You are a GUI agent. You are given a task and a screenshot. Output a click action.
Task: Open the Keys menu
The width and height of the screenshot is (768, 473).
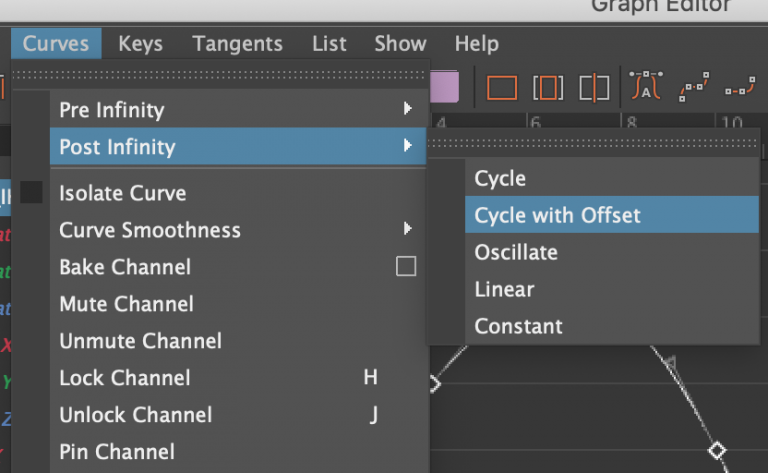(140, 44)
